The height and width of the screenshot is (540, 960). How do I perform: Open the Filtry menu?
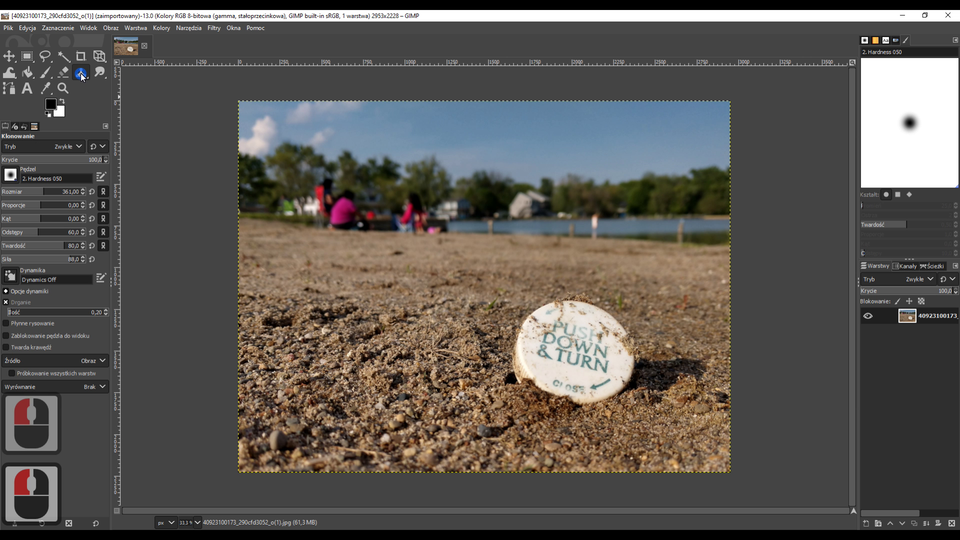(214, 28)
